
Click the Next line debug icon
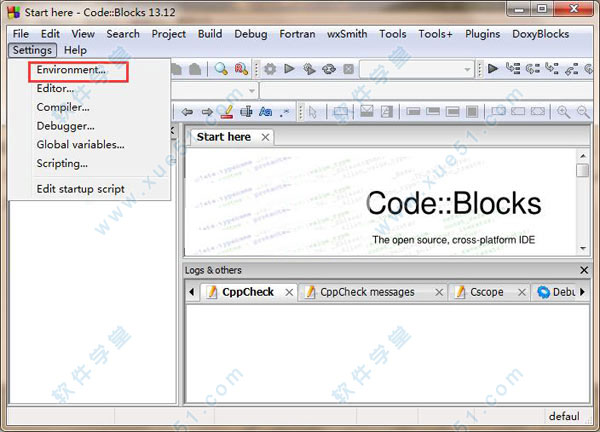point(533,69)
